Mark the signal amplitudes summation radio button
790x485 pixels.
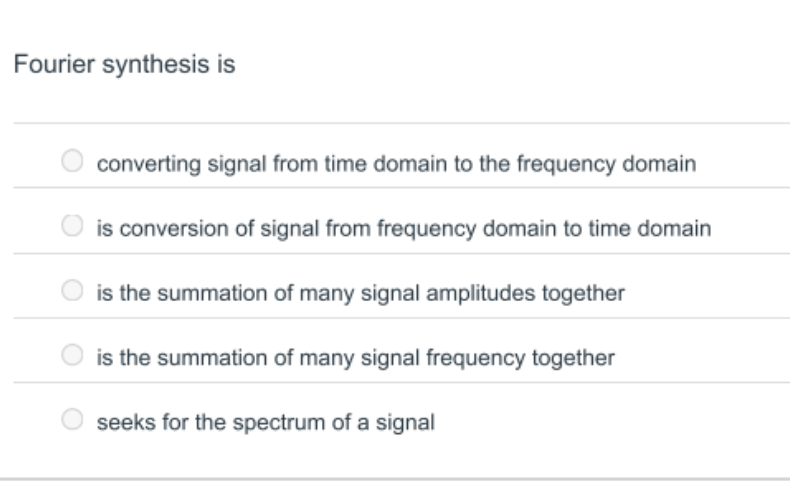[x=72, y=290]
